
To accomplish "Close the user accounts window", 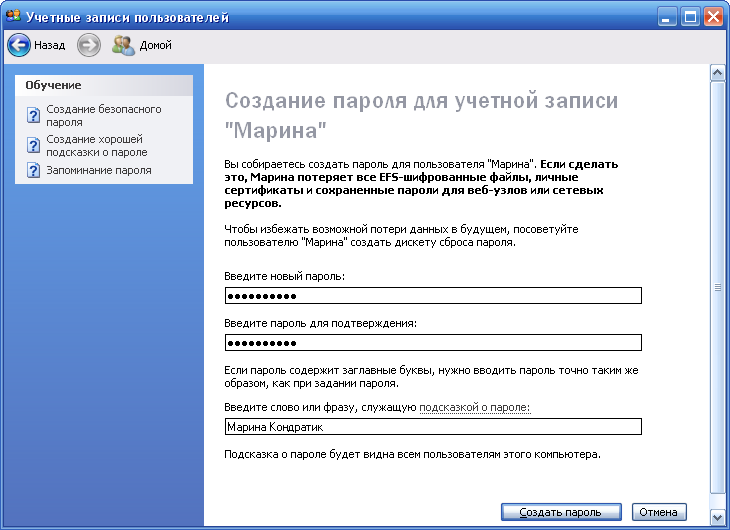I will 713,17.
